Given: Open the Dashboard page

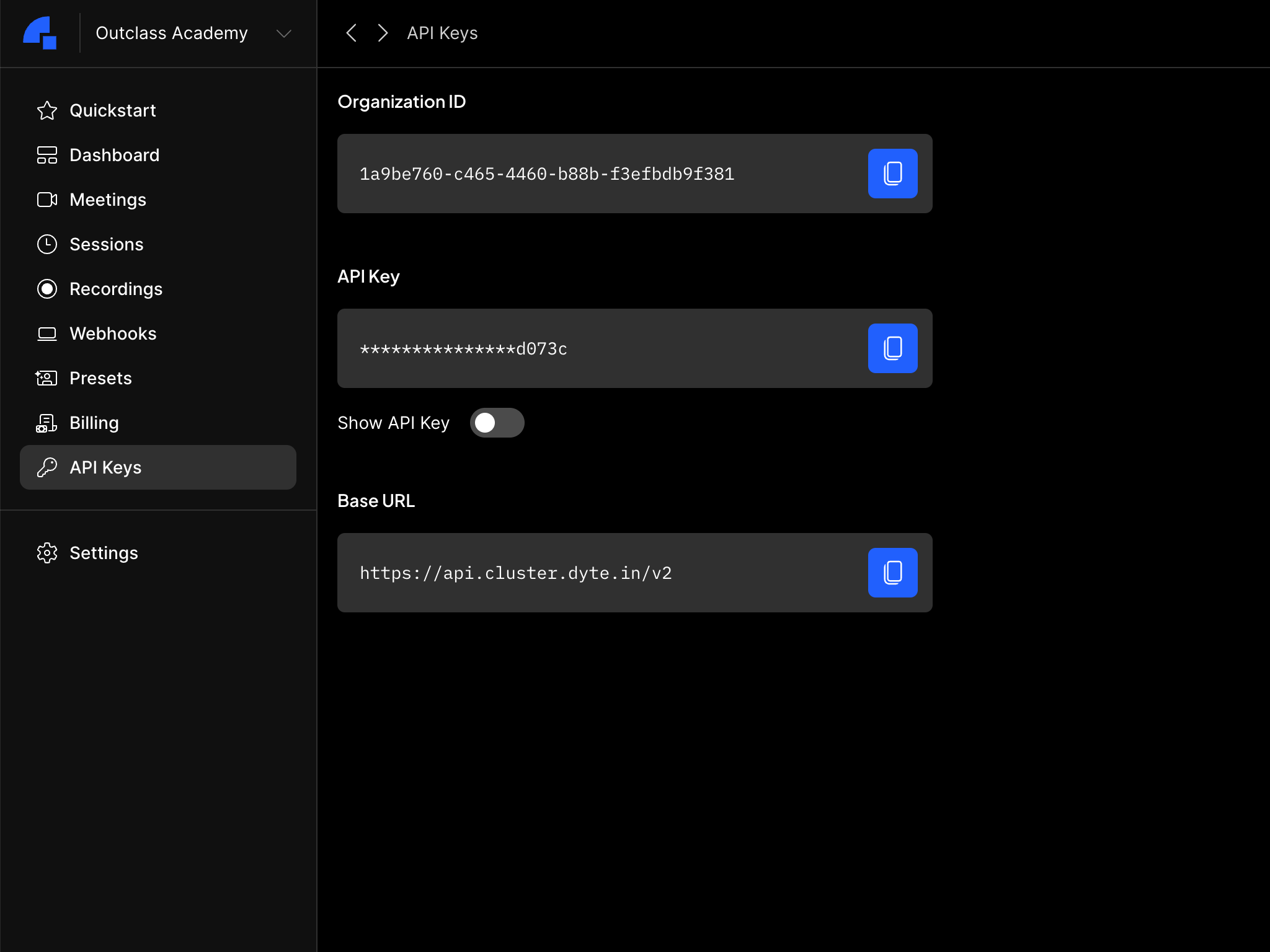Looking at the screenshot, I should coord(114,155).
